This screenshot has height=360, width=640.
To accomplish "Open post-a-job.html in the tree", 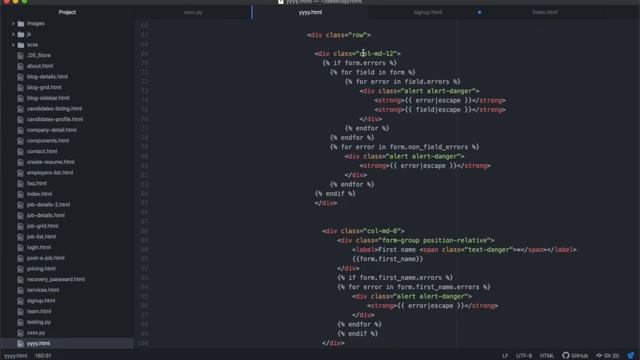I will click(x=46, y=258).
